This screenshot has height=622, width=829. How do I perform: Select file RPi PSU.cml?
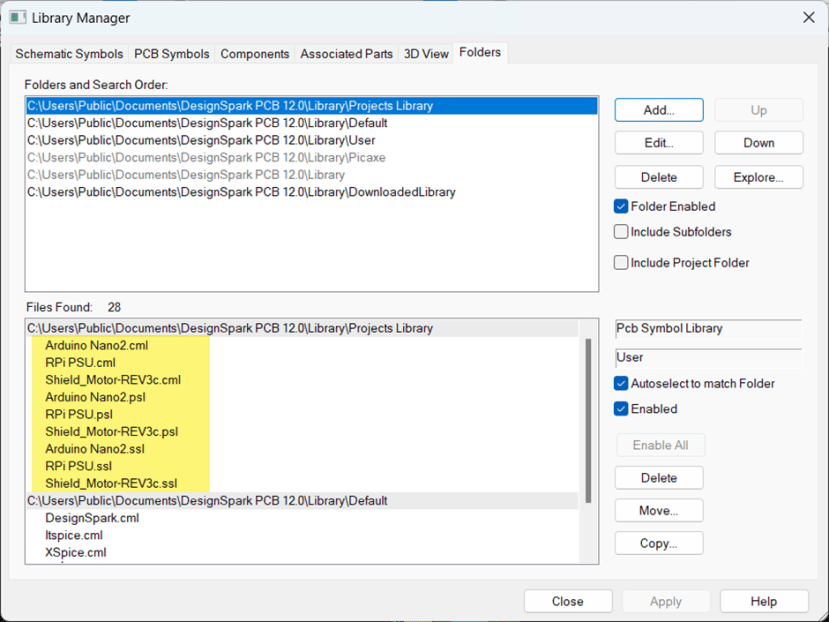coord(80,363)
